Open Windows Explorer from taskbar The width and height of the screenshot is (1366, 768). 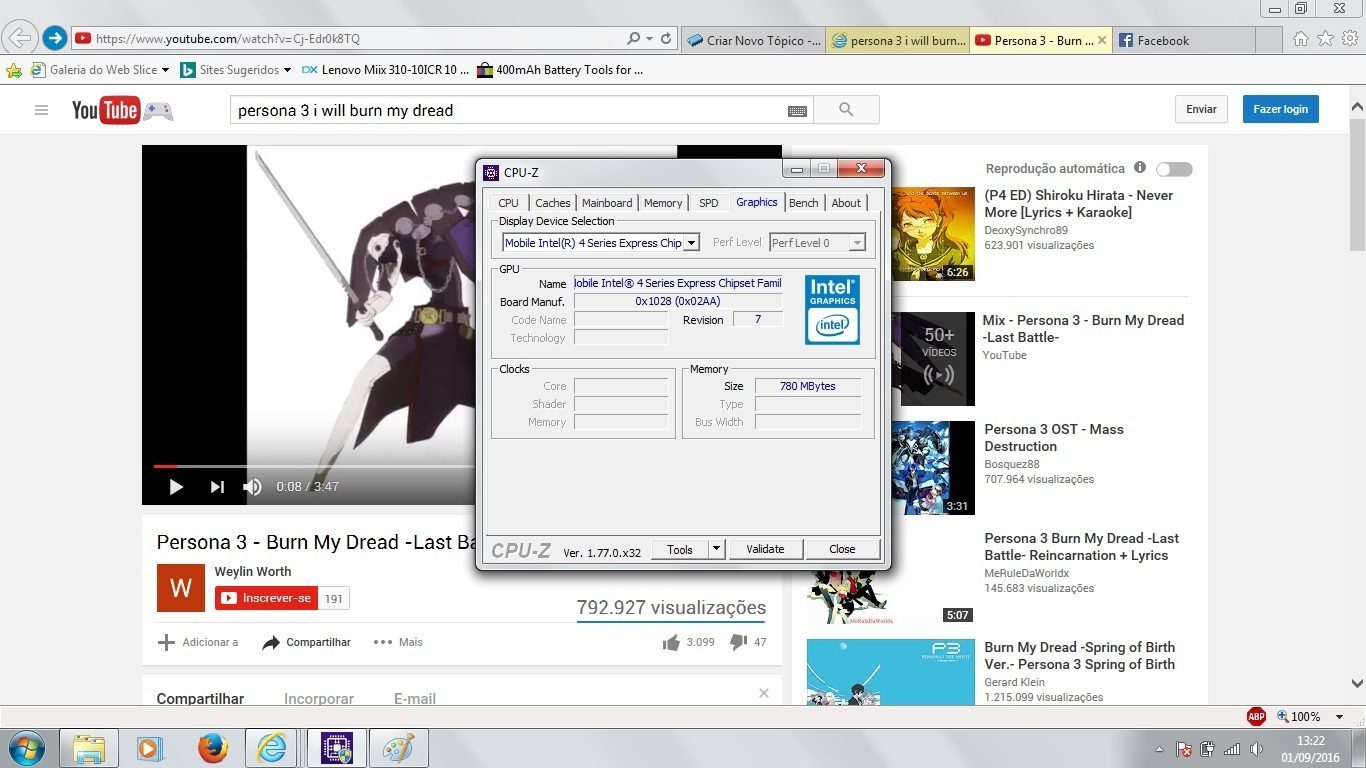point(89,748)
